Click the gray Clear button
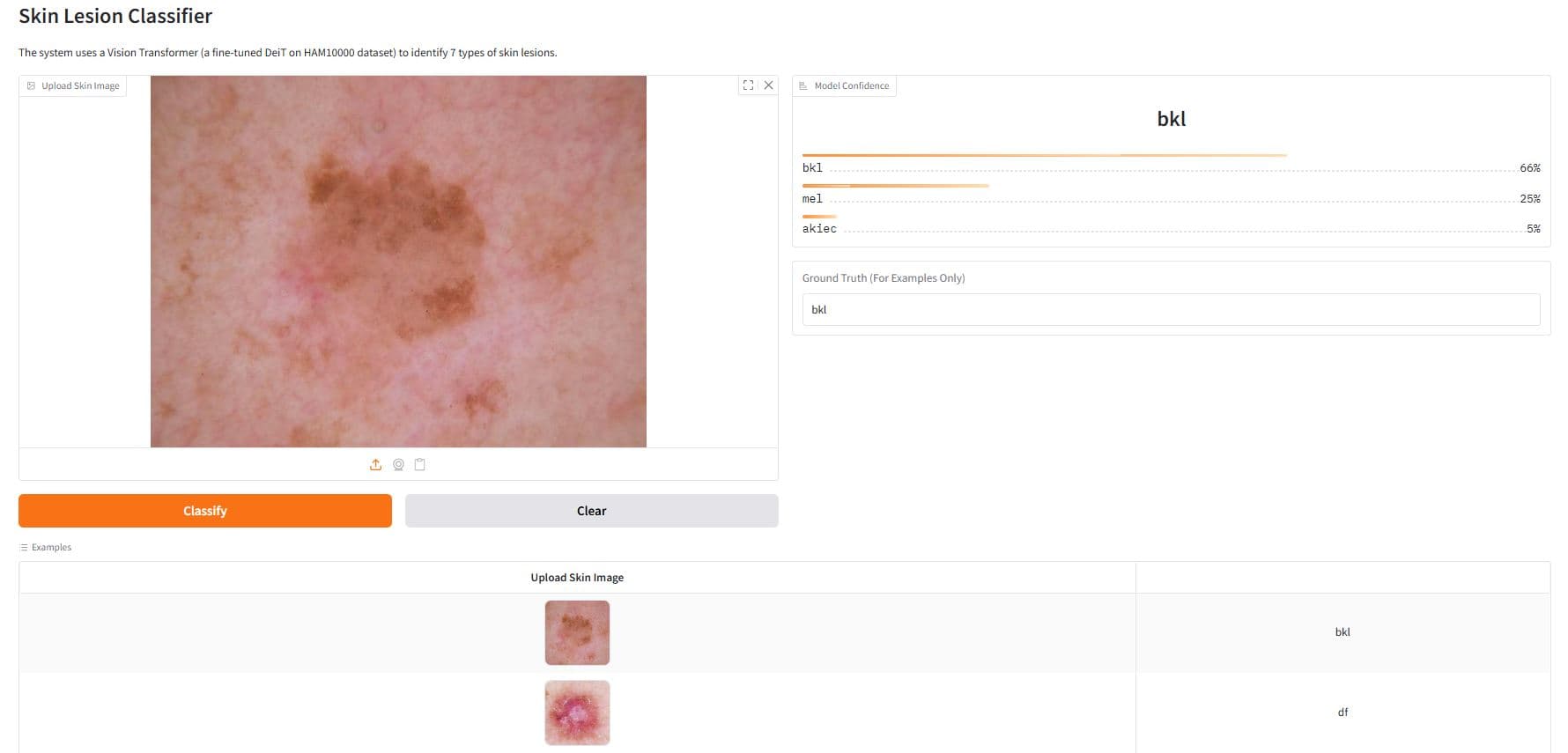 point(592,511)
